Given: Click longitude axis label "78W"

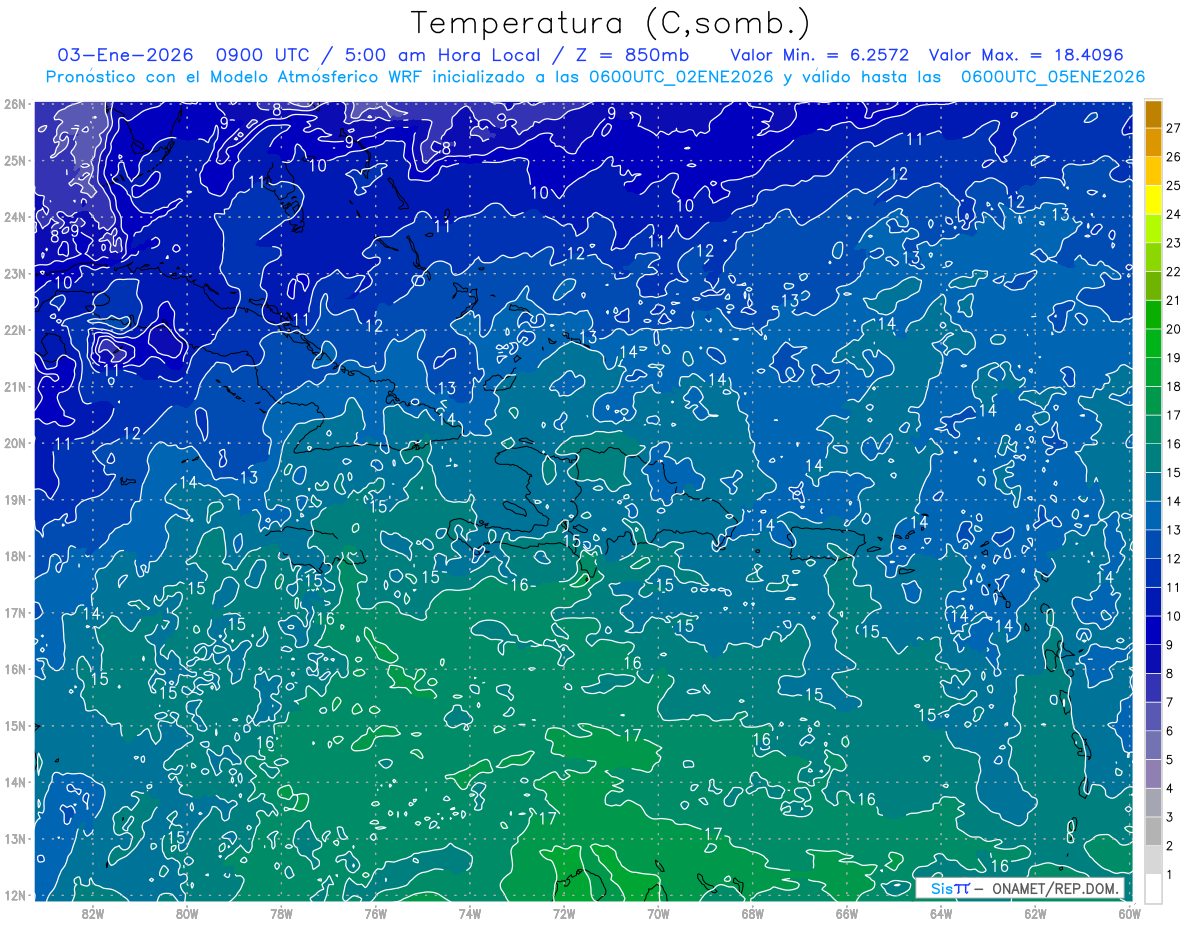Looking at the screenshot, I should [281, 913].
